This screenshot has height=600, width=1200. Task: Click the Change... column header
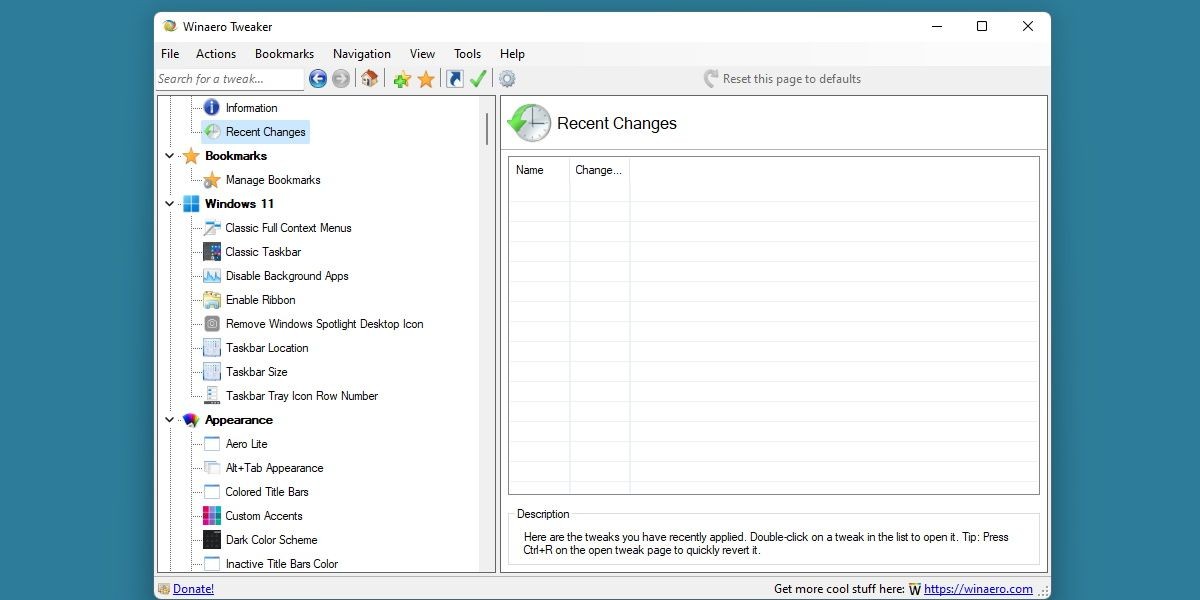click(599, 170)
